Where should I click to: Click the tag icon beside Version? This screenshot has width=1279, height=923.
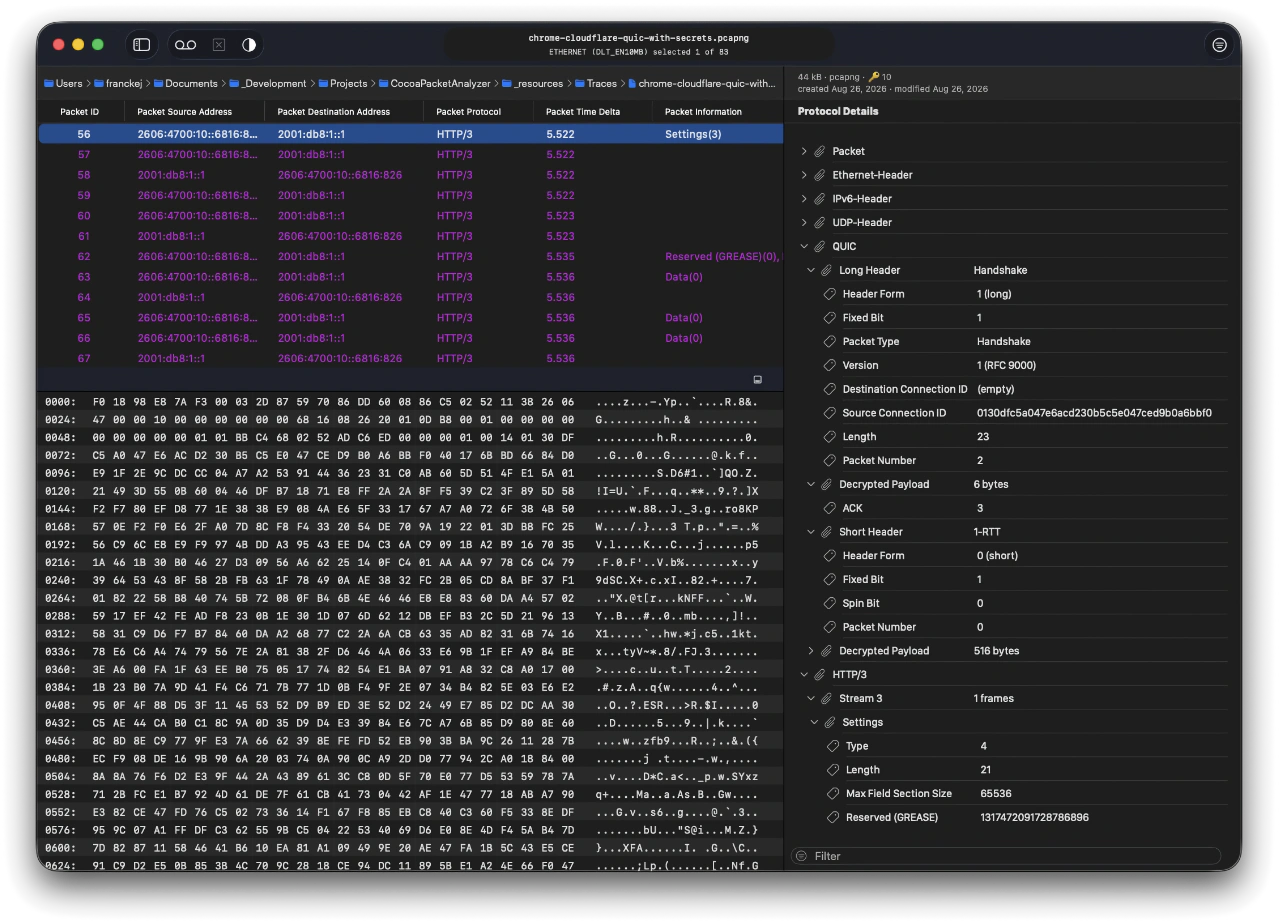pos(829,365)
